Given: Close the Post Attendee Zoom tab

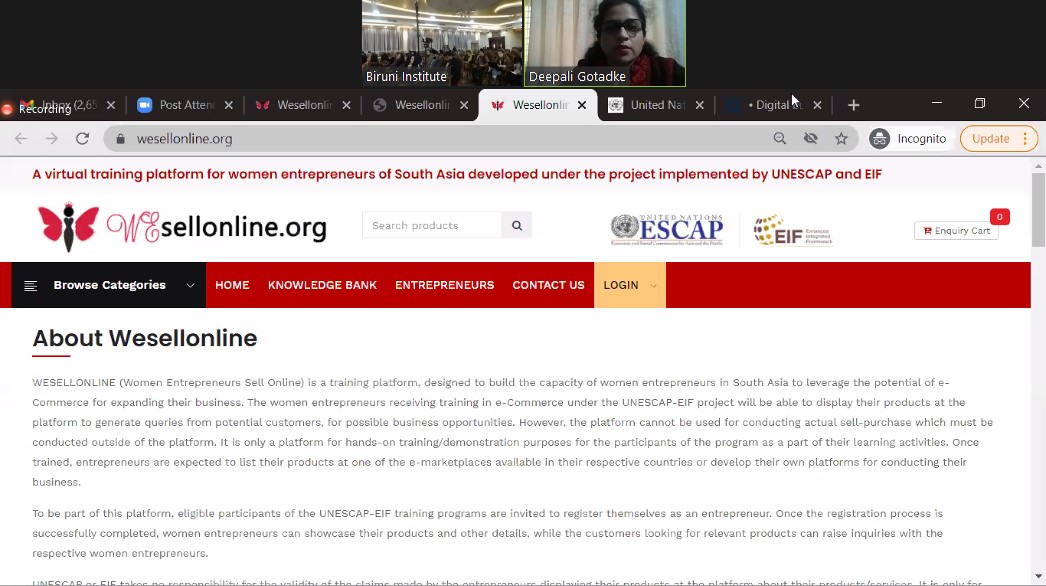Looking at the screenshot, I should pos(229,105).
